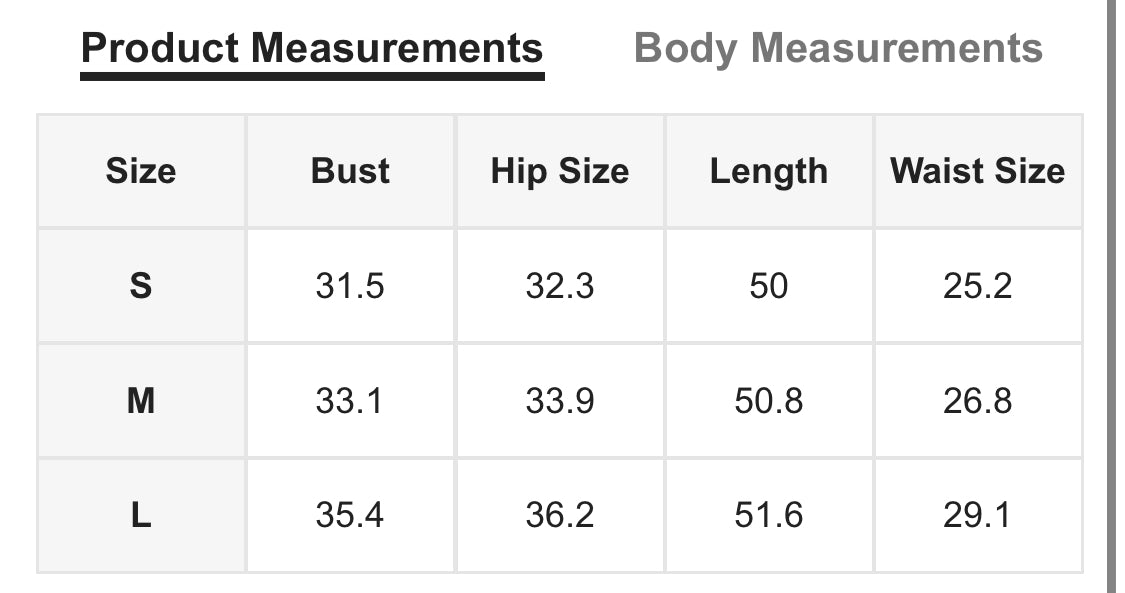The image size is (1125, 593).
Task: Click the Hip Size column header
Action: click(x=560, y=171)
